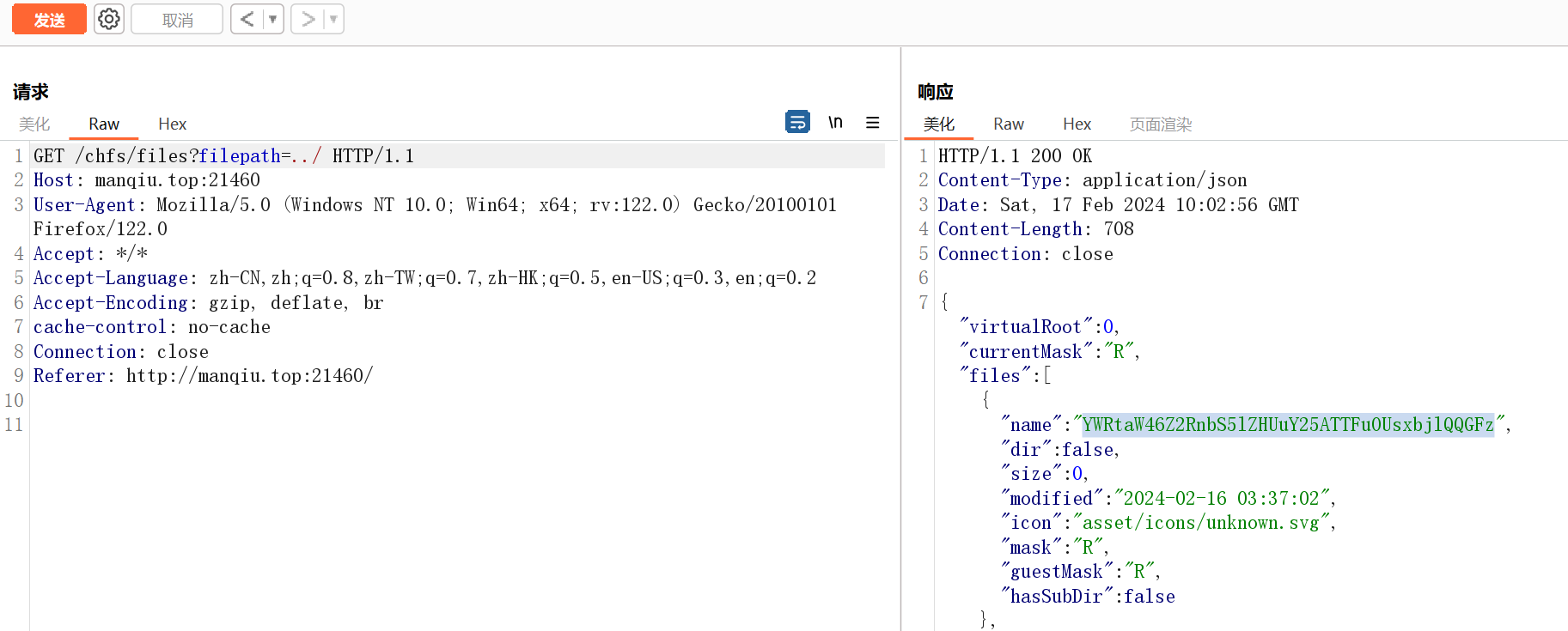Click the Host: manqiu.top:21460 line

coord(147,180)
